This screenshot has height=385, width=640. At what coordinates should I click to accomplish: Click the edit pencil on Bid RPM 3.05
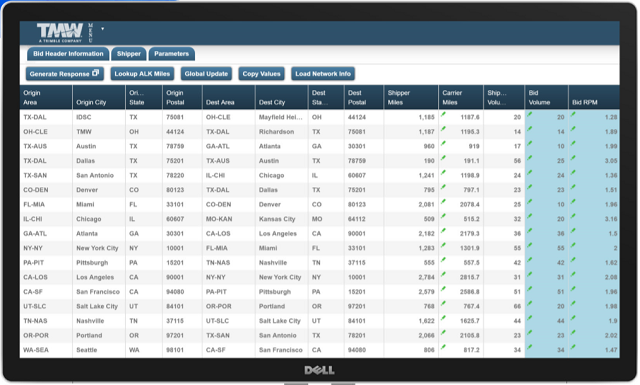click(x=573, y=158)
